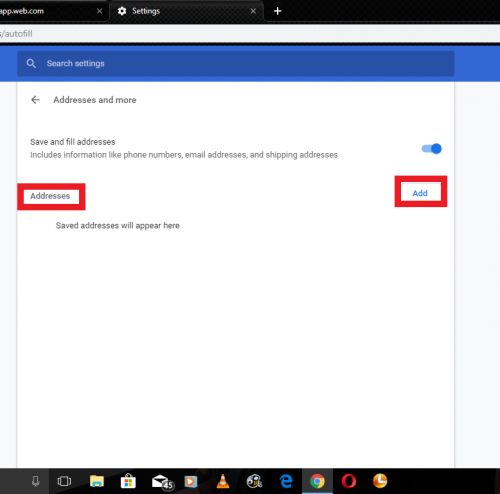This screenshot has width=500, height=494.
Task: Click the Chrome icon in taskbar
Action: coord(317,481)
